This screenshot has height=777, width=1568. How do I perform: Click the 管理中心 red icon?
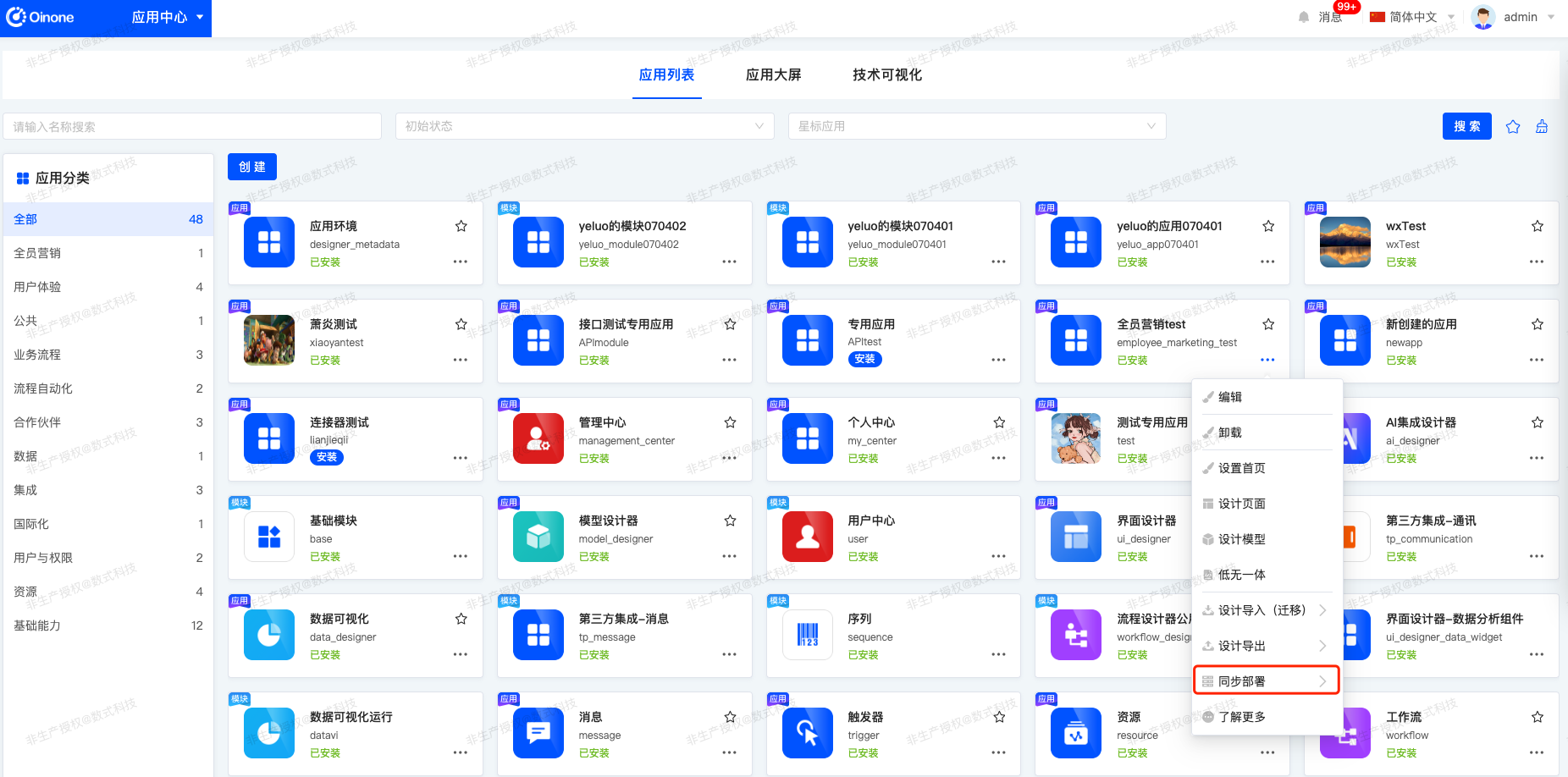pos(538,438)
